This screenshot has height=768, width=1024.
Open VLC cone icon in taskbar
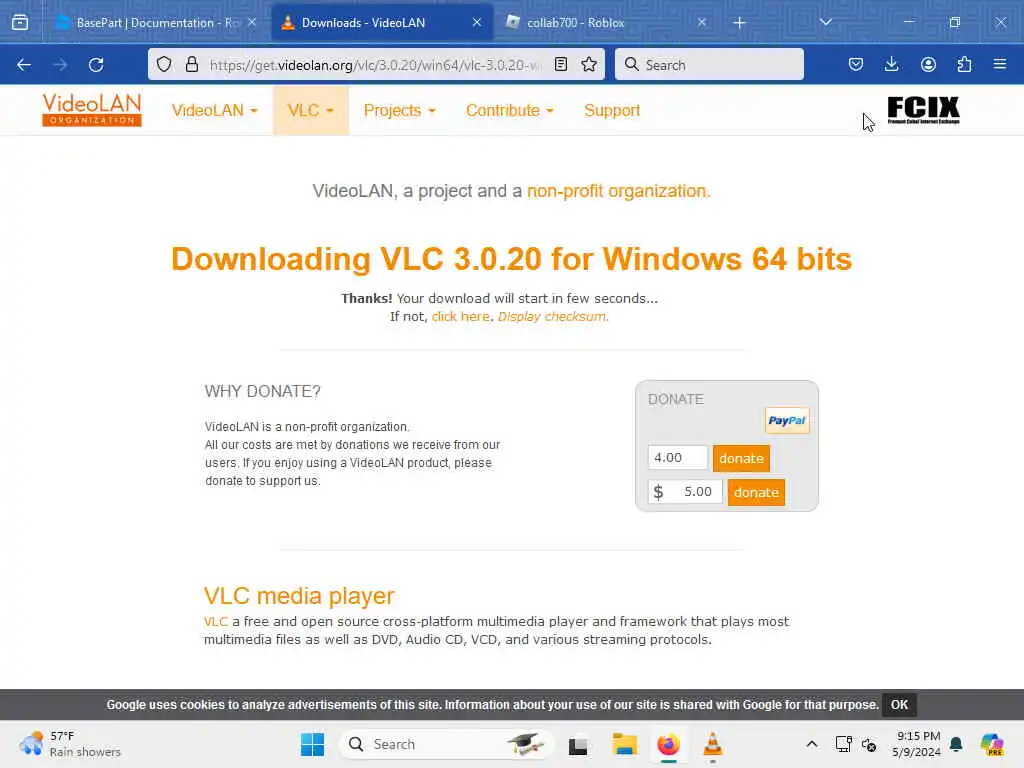coord(712,744)
